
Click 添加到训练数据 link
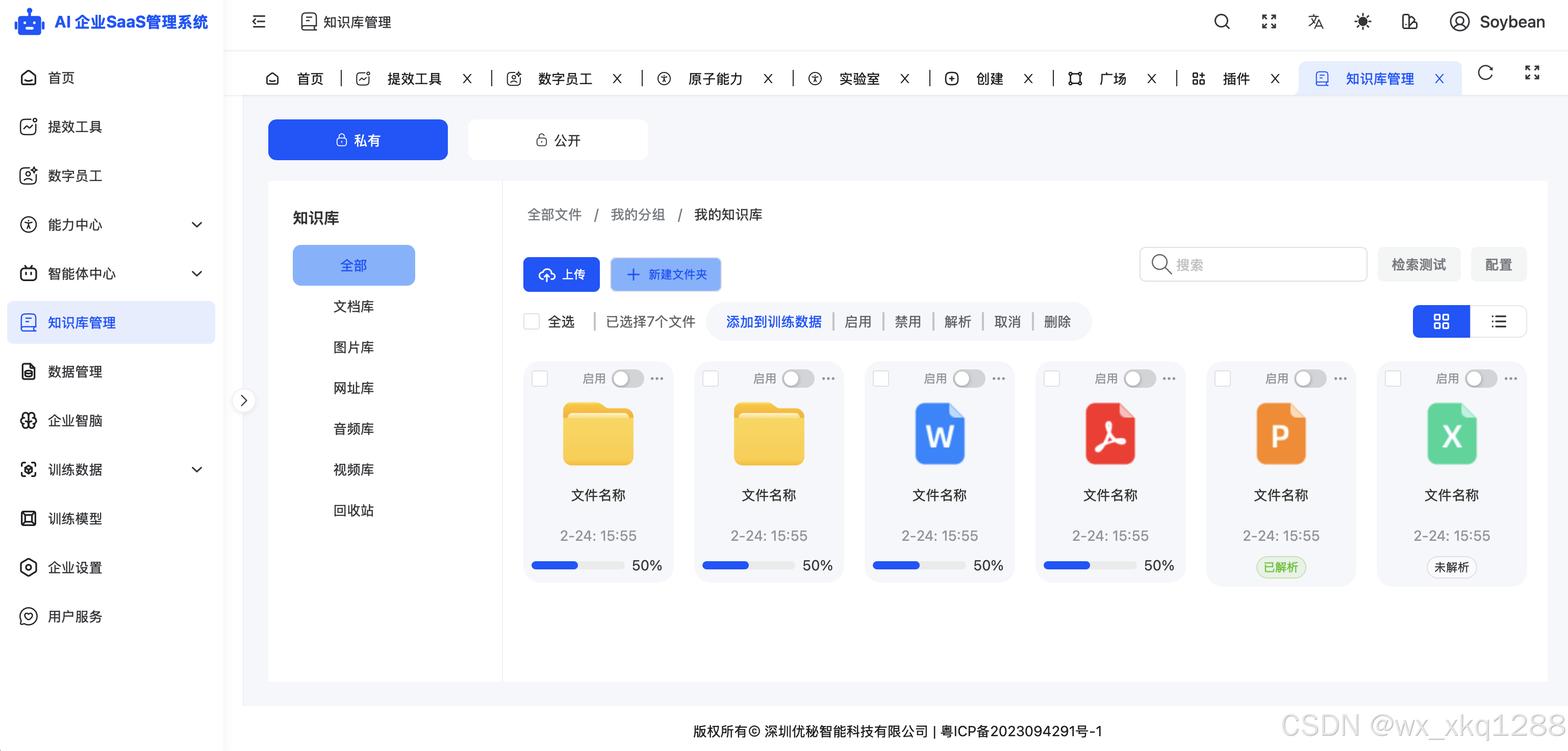tap(773, 321)
